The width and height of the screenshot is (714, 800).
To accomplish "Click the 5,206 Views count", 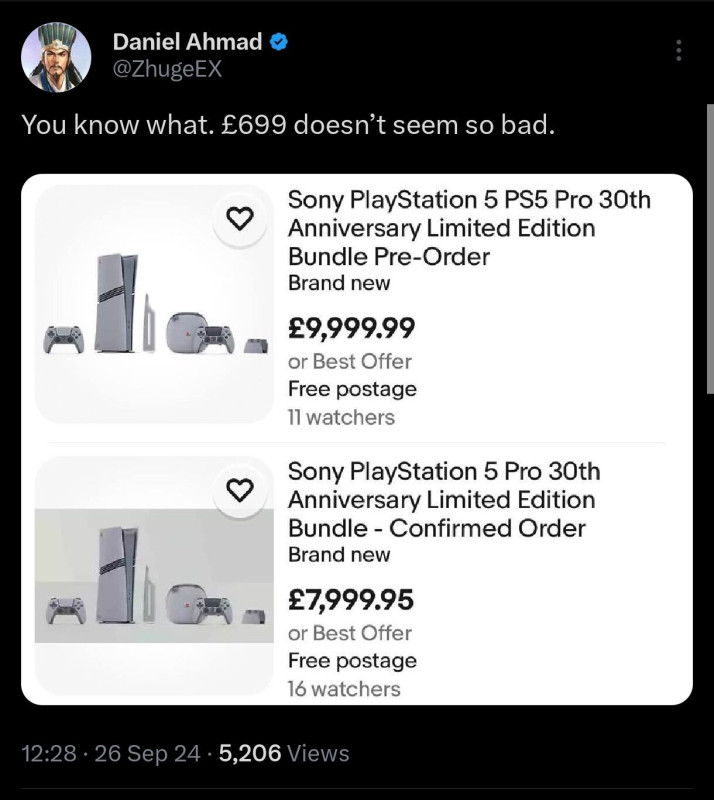I will (x=284, y=753).
